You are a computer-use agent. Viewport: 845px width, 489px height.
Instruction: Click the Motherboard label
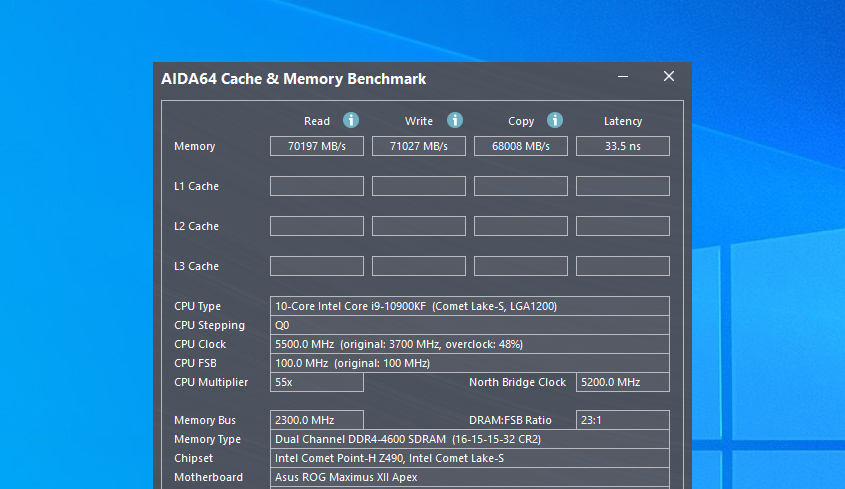tap(208, 477)
